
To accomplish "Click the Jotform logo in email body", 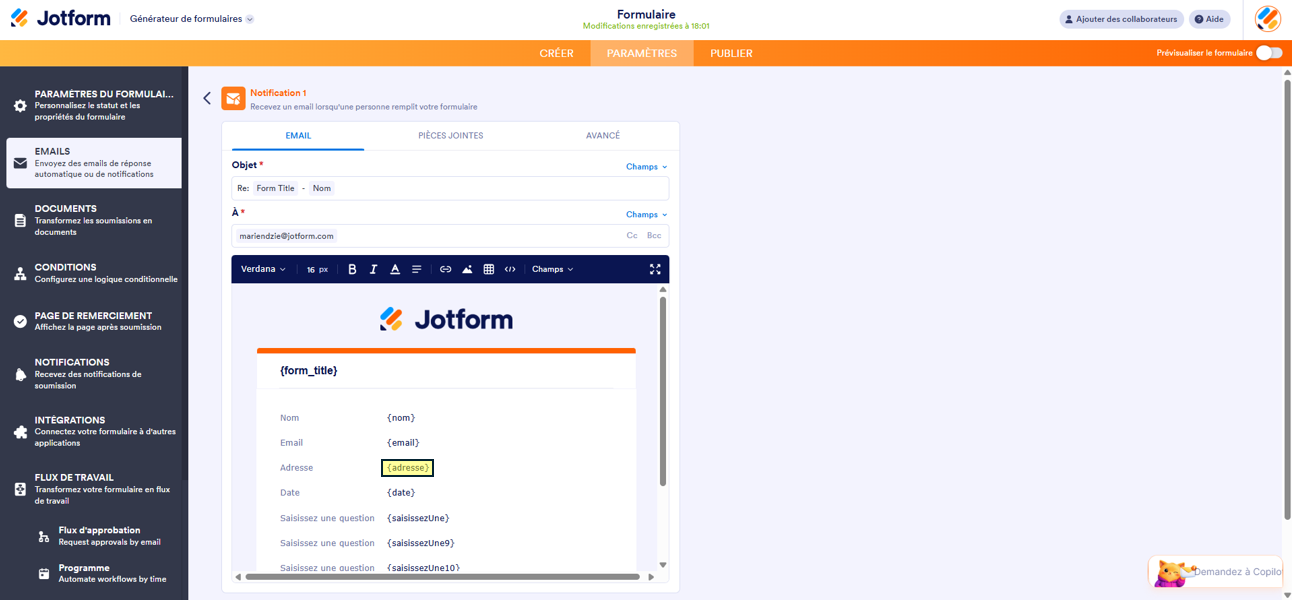I will coord(446,319).
